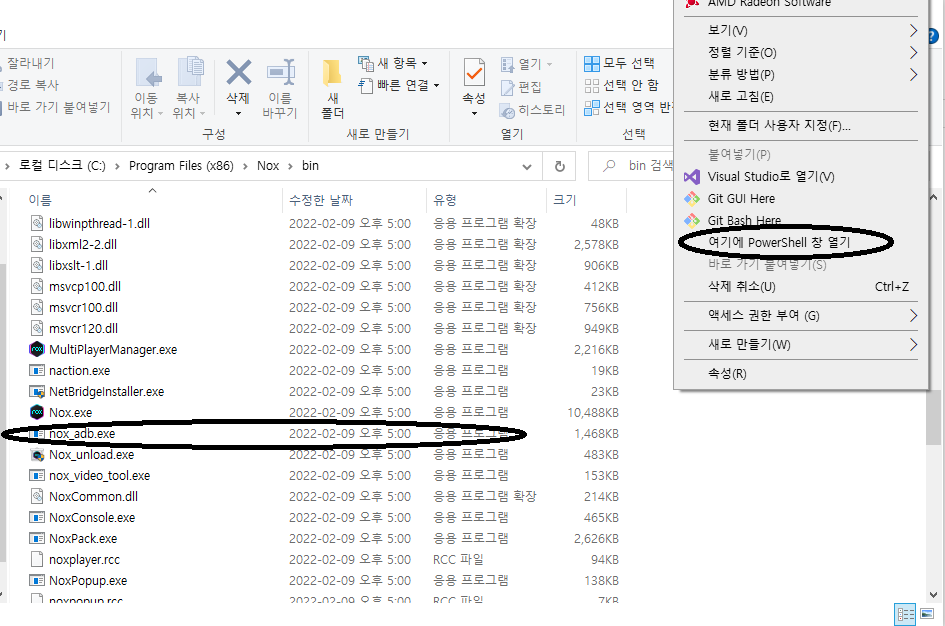Screen dimensions: 945x626
Task: Click the refresh button beside address bar
Action: click(x=559, y=166)
